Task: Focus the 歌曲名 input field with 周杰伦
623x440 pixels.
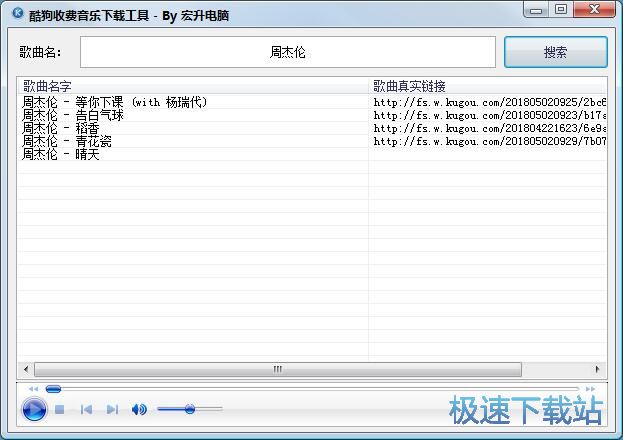Action: point(288,52)
